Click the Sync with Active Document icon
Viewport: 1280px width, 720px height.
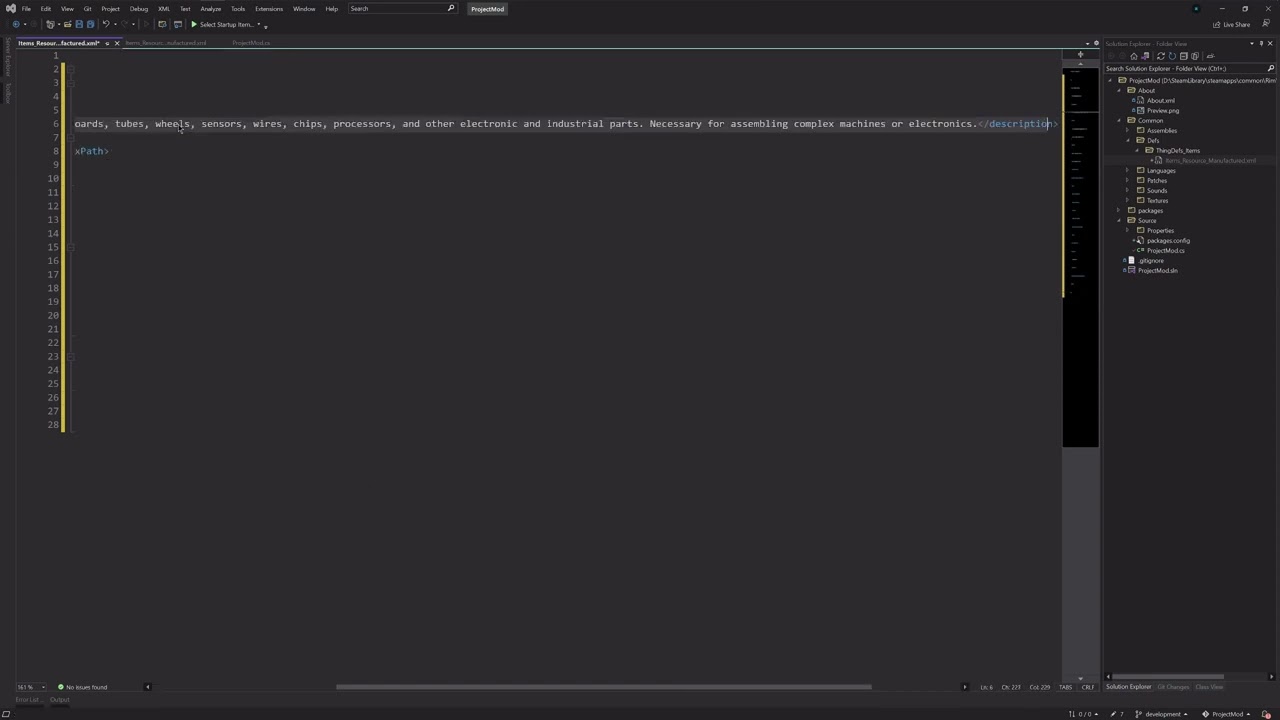click(x=1161, y=56)
